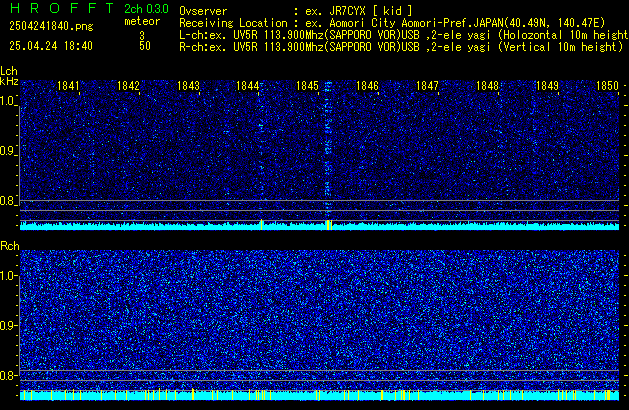Screen dimensions: 629x410
Task: Click the file name 2504241840.png
Action: click(x=51, y=26)
